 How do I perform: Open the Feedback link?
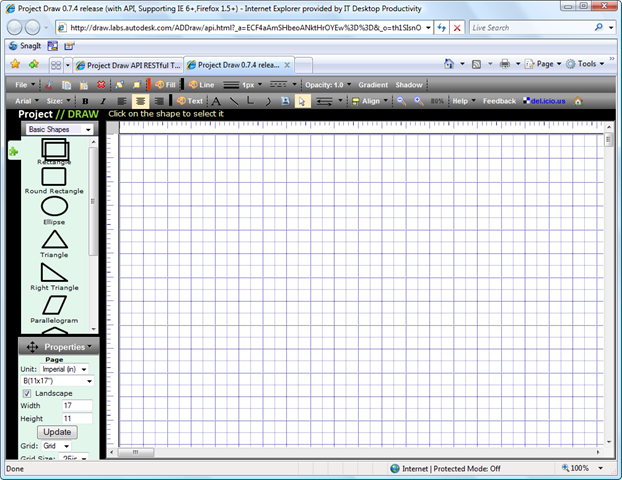point(499,101)
